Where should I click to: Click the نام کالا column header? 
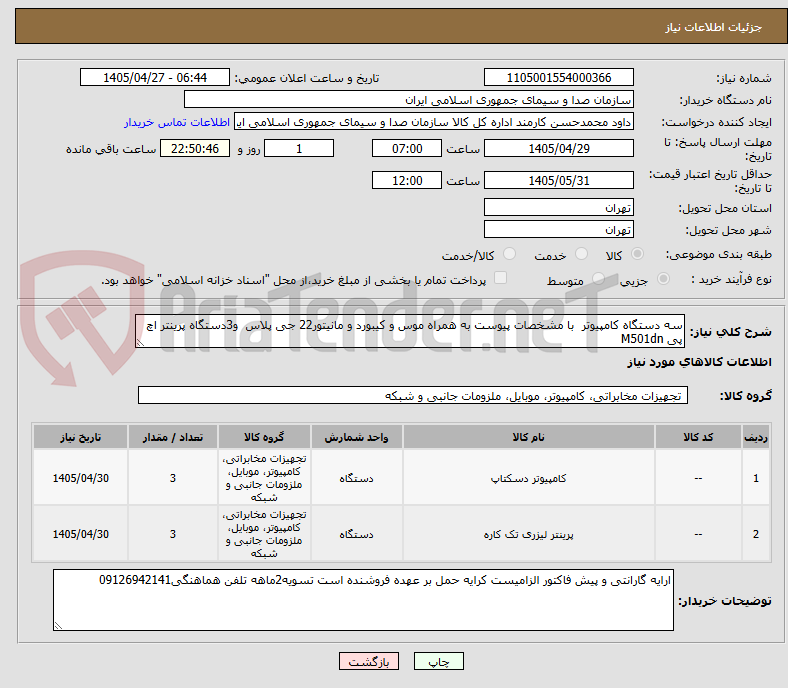click(x=528, y=437)
